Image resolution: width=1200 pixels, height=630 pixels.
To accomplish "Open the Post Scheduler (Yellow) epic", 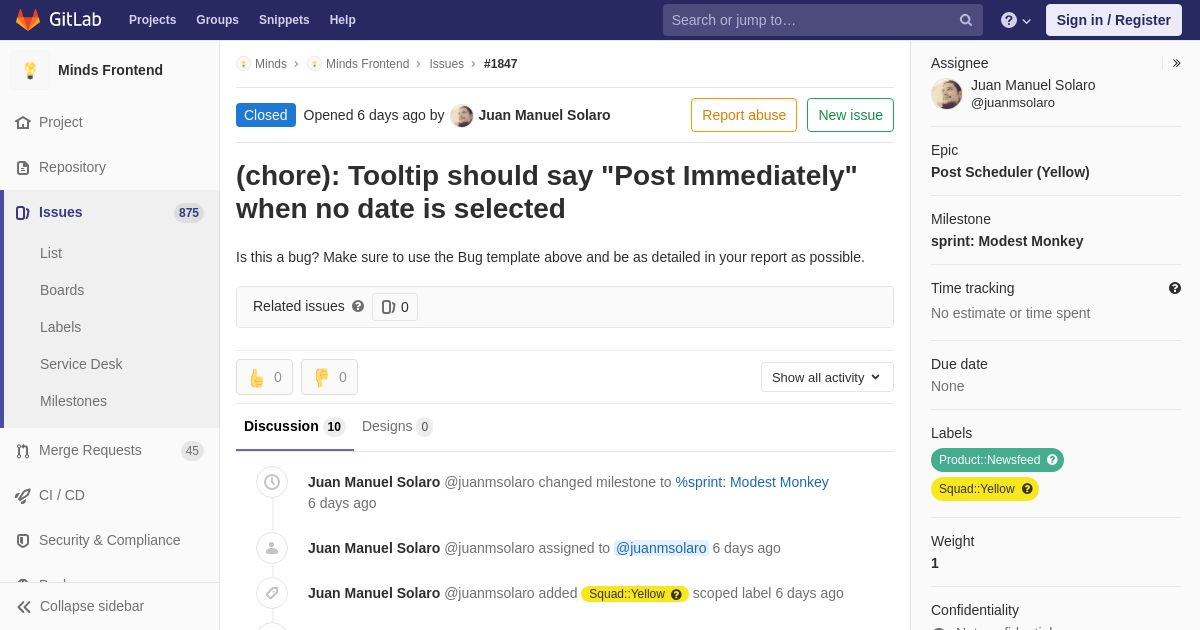I will pyautogui.click(x=1010, y=172).
